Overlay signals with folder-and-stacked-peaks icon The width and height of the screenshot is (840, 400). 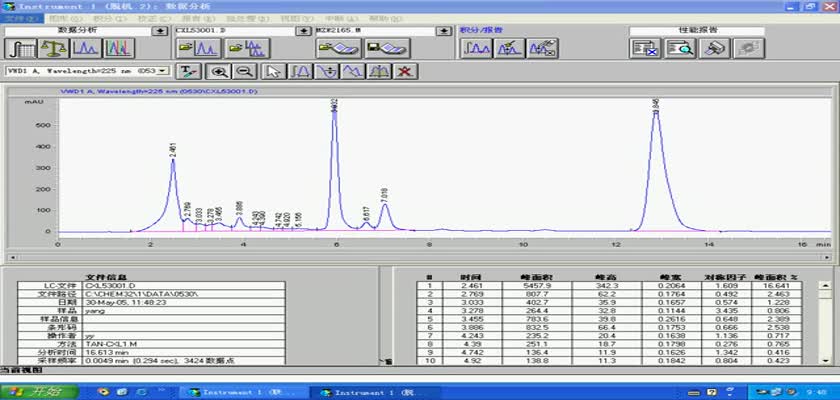(x=248, y=49)
